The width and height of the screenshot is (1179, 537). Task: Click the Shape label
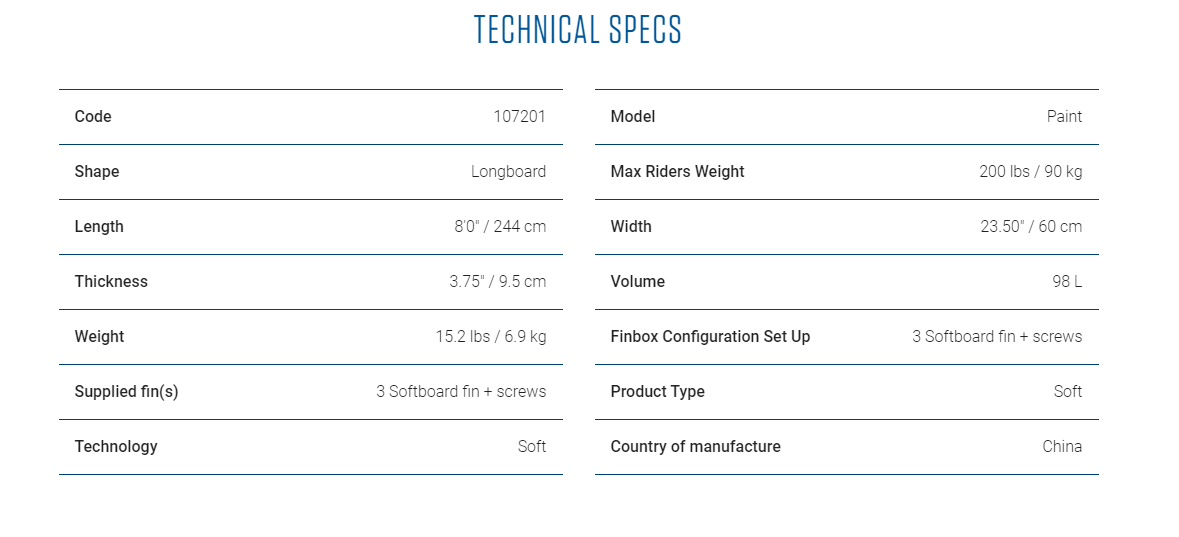point(97,171)
